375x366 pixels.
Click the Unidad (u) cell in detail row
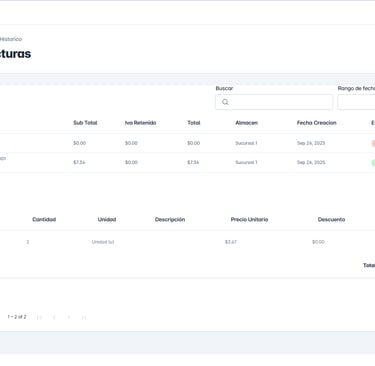[103, 242]
